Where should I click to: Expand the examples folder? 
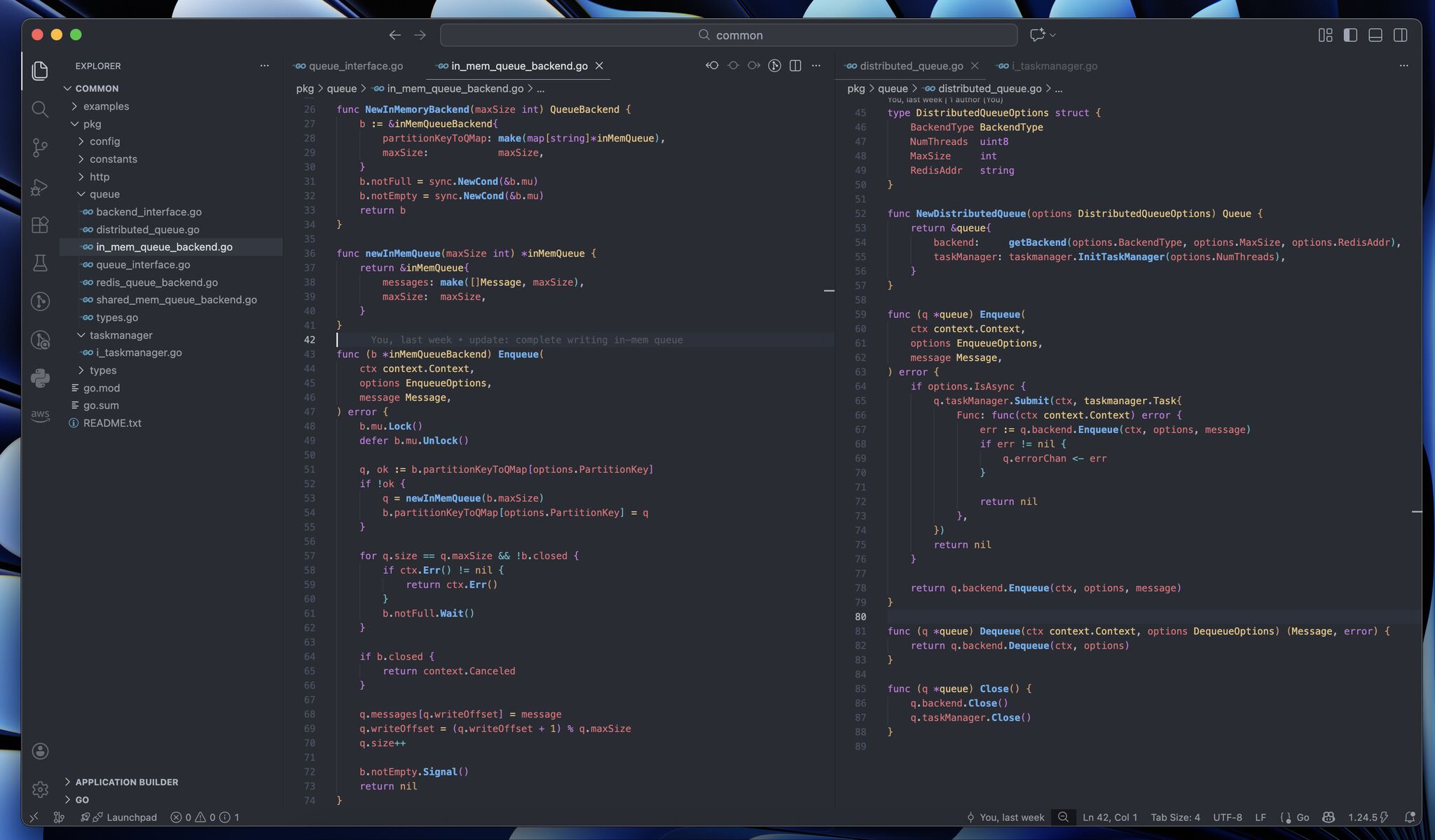coord(106,106)
